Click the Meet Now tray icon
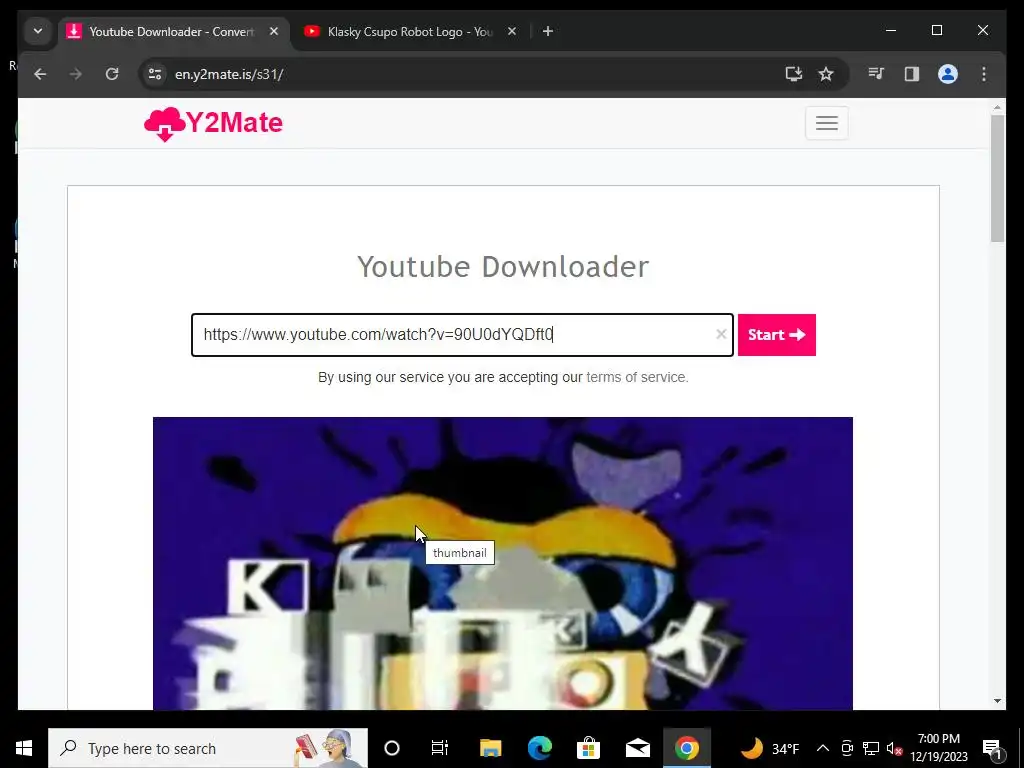 coord(847,748)
